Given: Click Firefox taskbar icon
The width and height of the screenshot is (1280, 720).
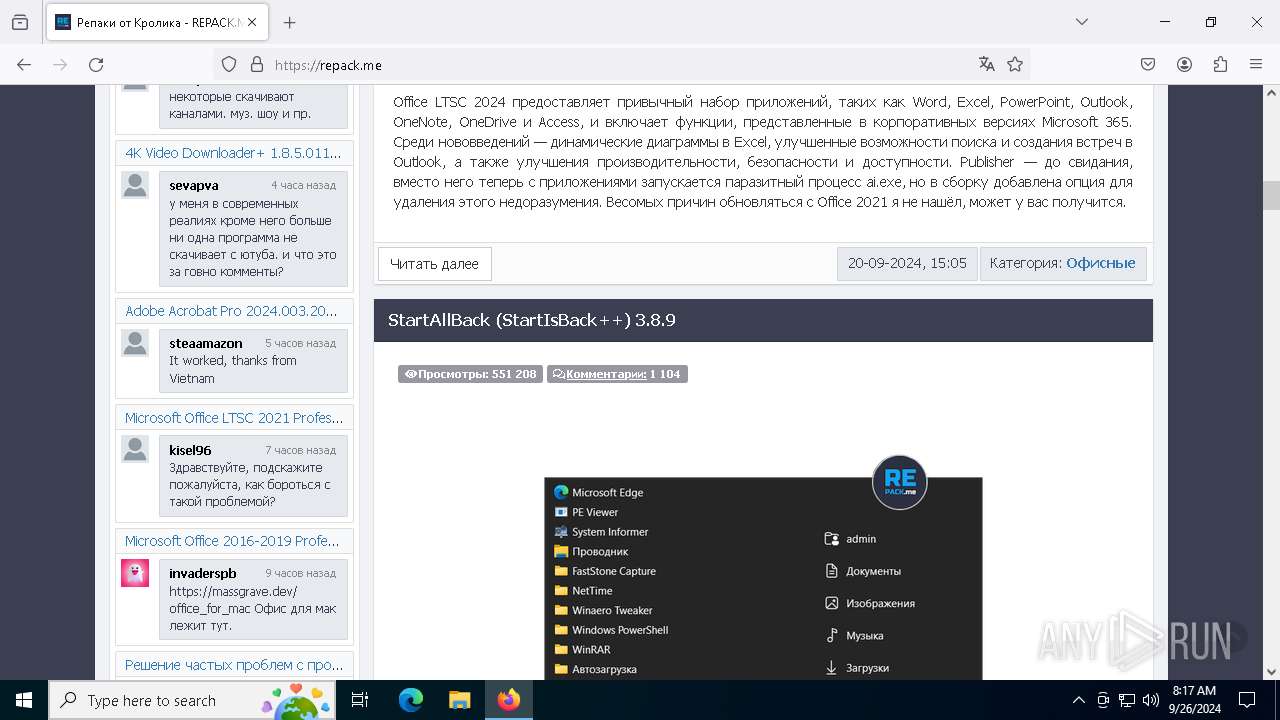Looking at the screenshot, I should 509,700.
